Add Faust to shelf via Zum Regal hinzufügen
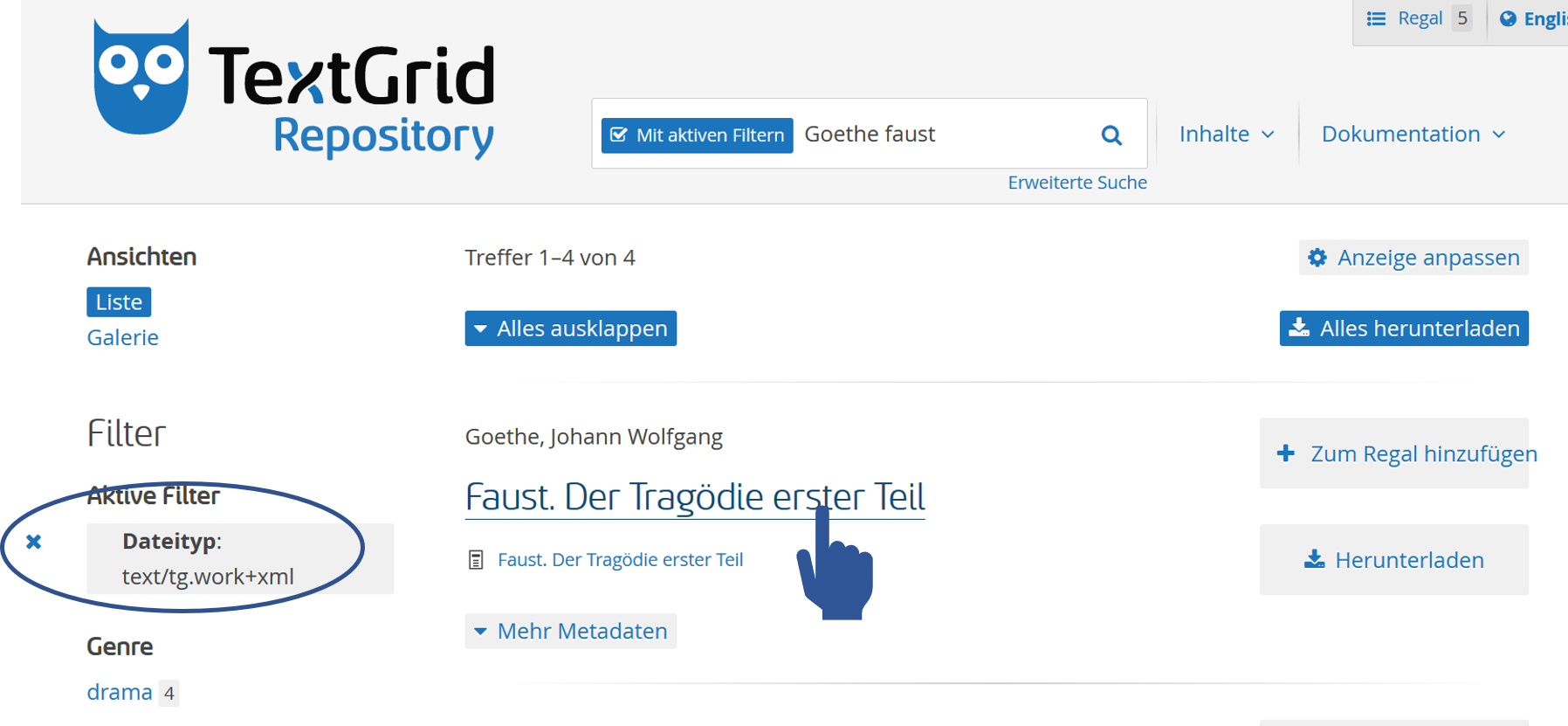Screen dimensions: 1568x726 [1394, 453]
